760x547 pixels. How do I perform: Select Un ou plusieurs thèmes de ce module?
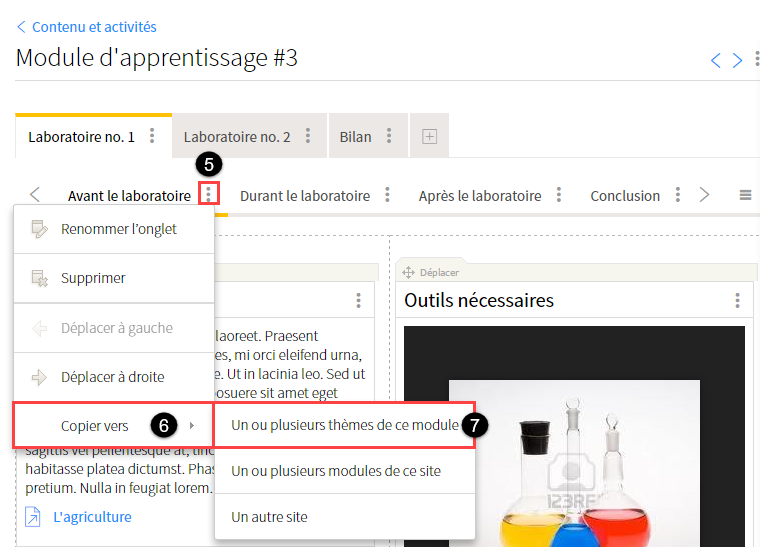(345, 425)
